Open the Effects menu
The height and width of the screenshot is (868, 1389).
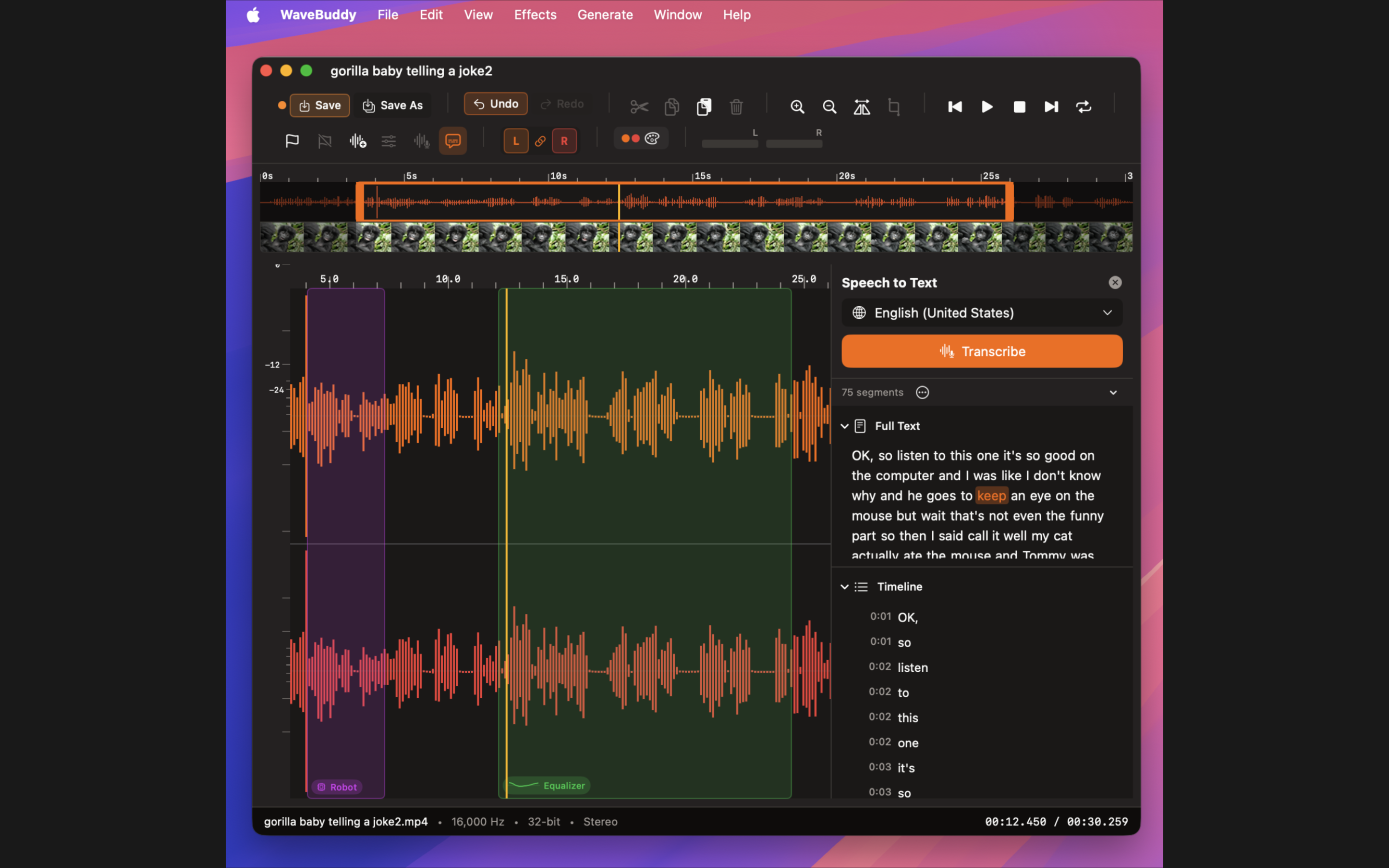click(x=535, y=15)
